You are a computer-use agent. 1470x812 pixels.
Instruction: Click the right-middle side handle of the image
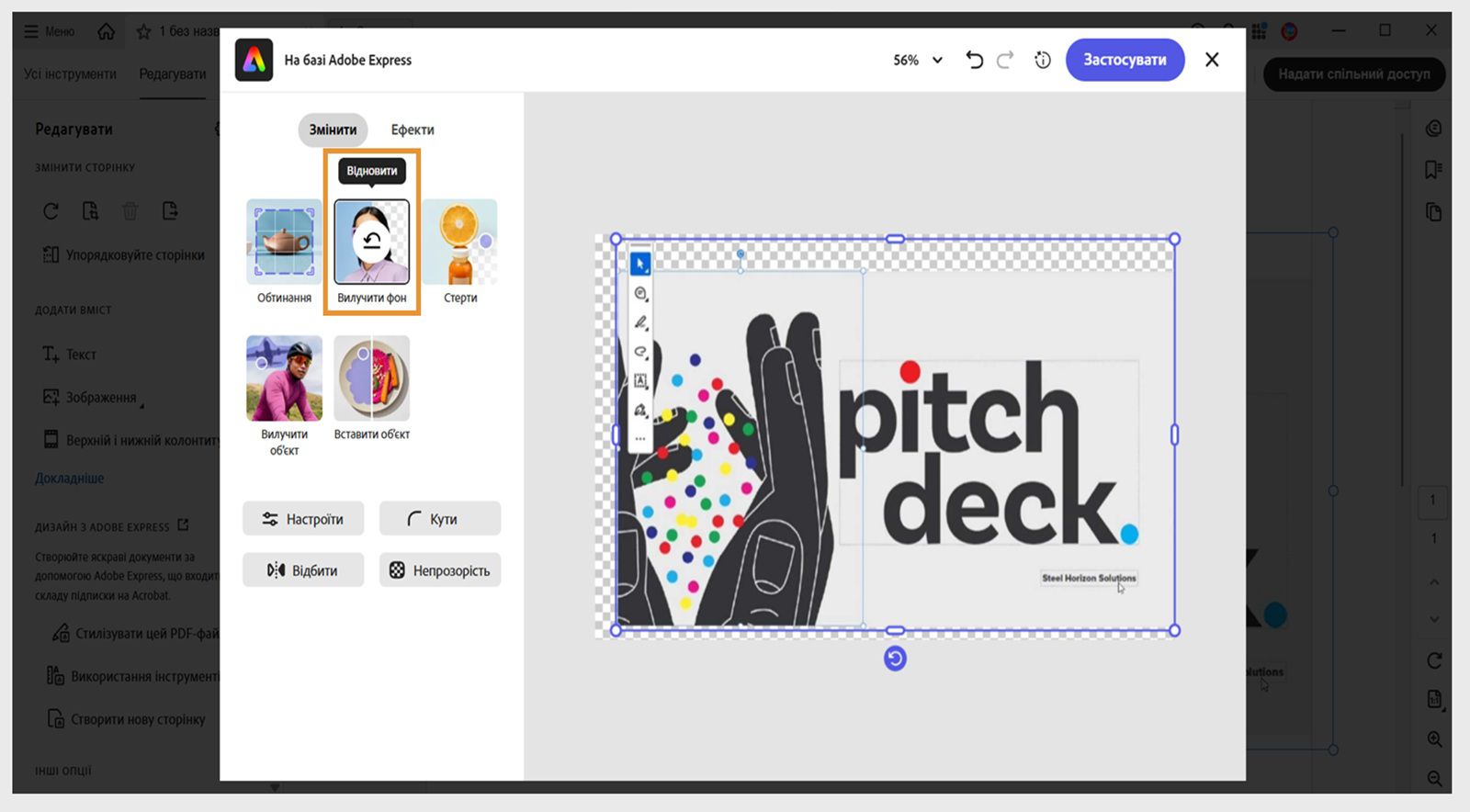(1174, 434)
